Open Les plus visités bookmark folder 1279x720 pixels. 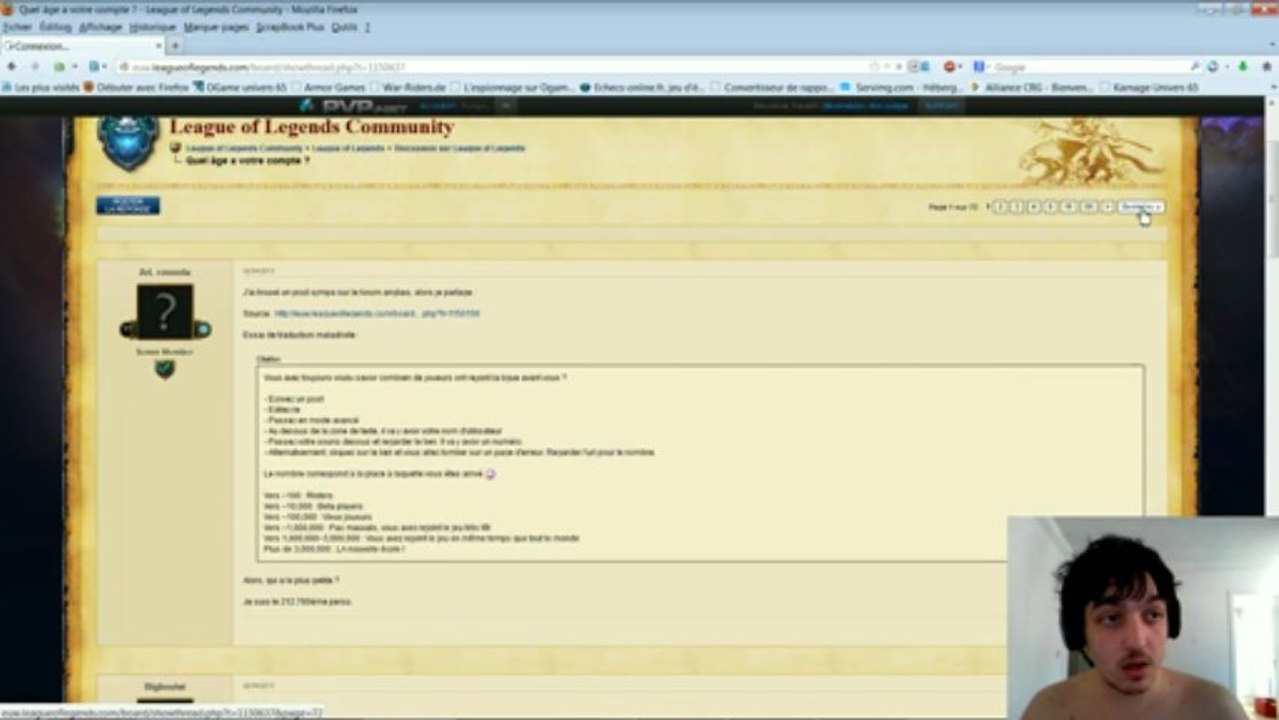[41, 88]
